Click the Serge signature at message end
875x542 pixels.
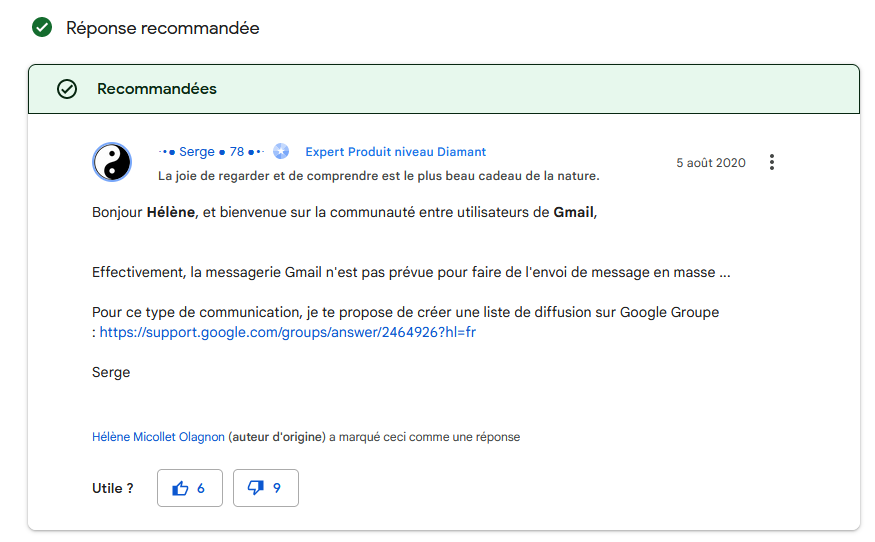point(111,372)
